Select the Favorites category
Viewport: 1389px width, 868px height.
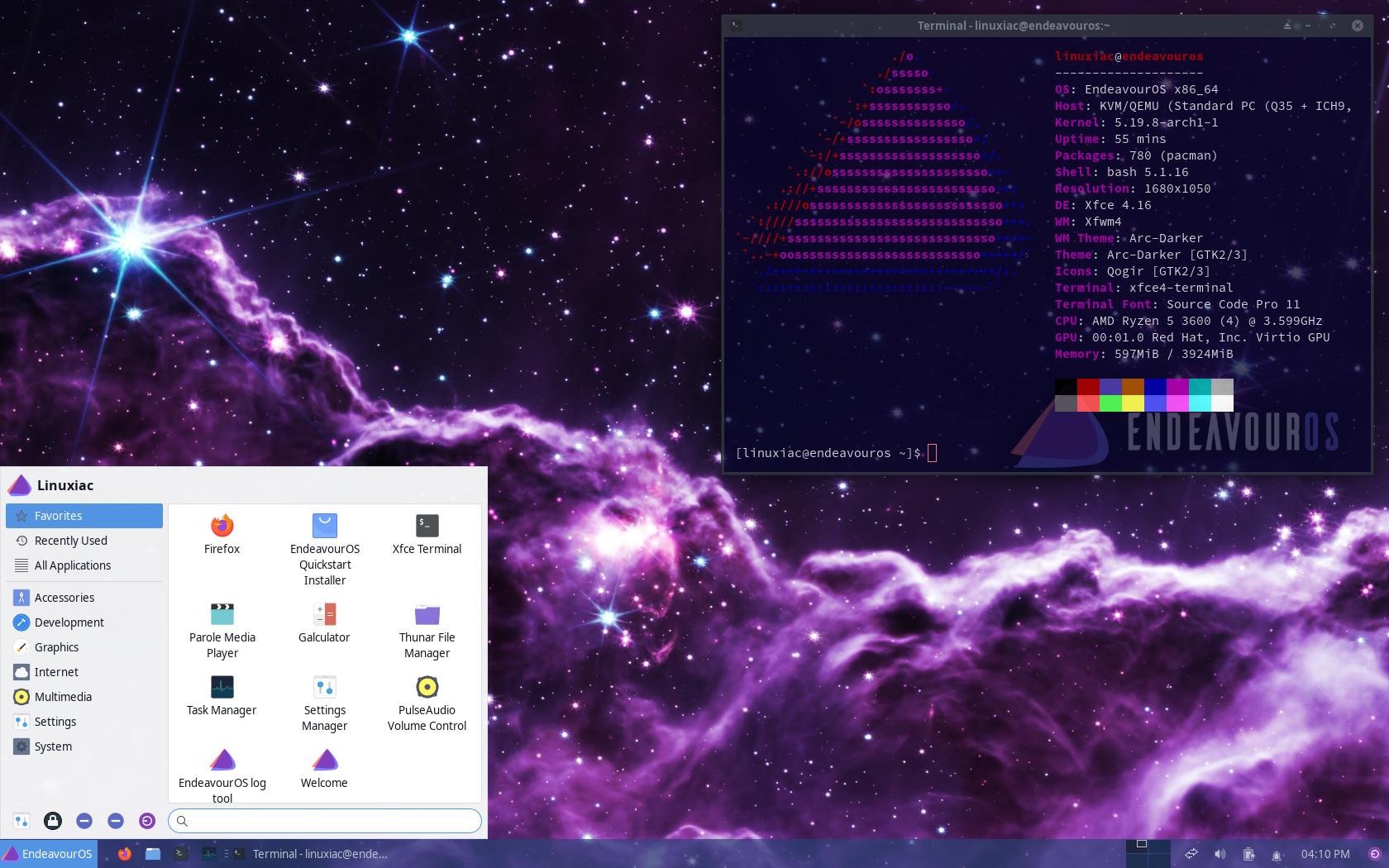[84, 516]
